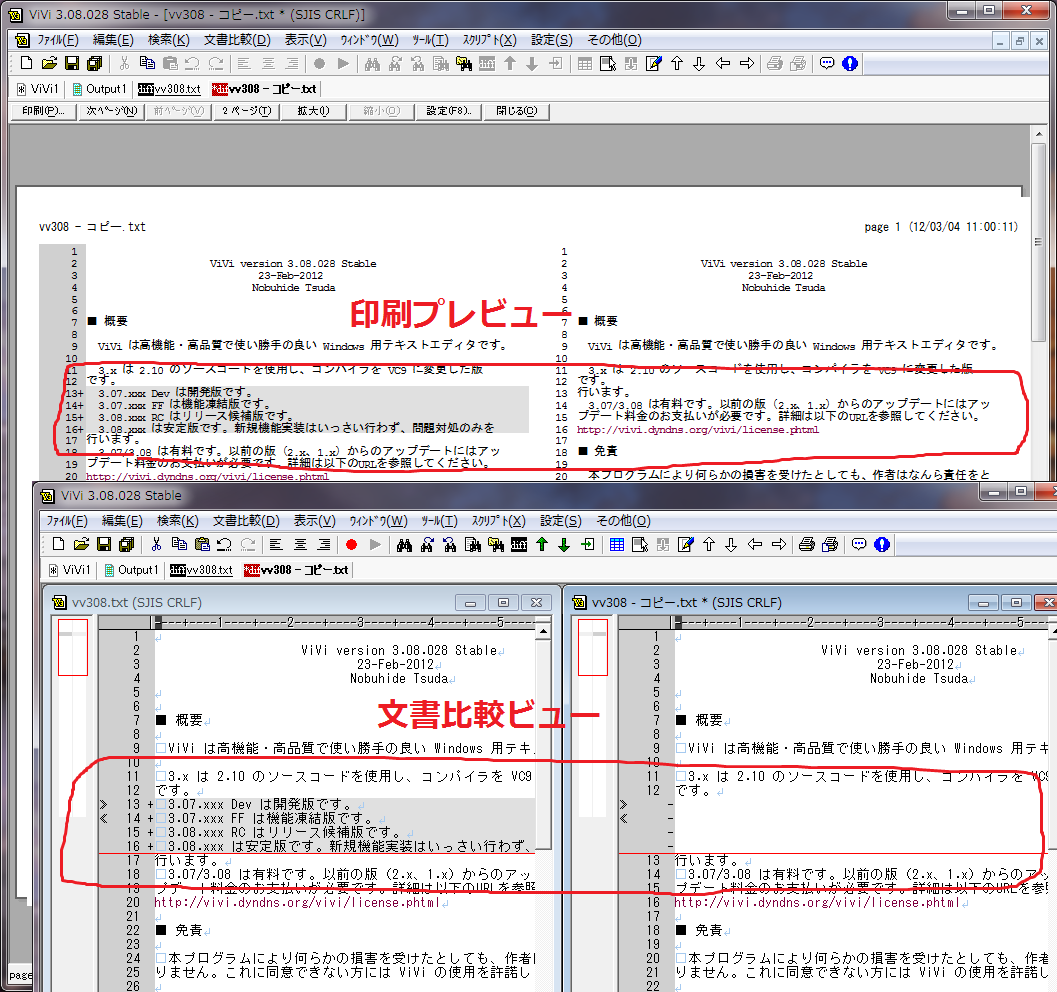Click the blue info icon in the lower toolbar
Viewport: 1057px width, 992px height.
(881, 545)
